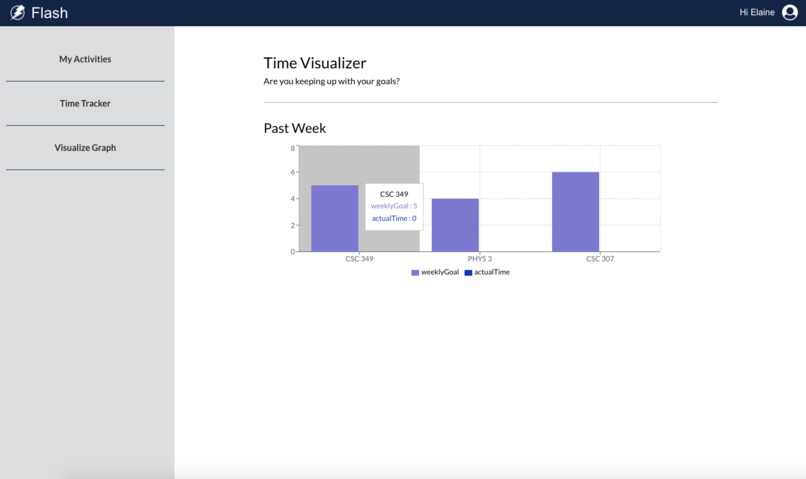
Task: Toggle the weeklyGoal legend label
Action: point(440,272)
